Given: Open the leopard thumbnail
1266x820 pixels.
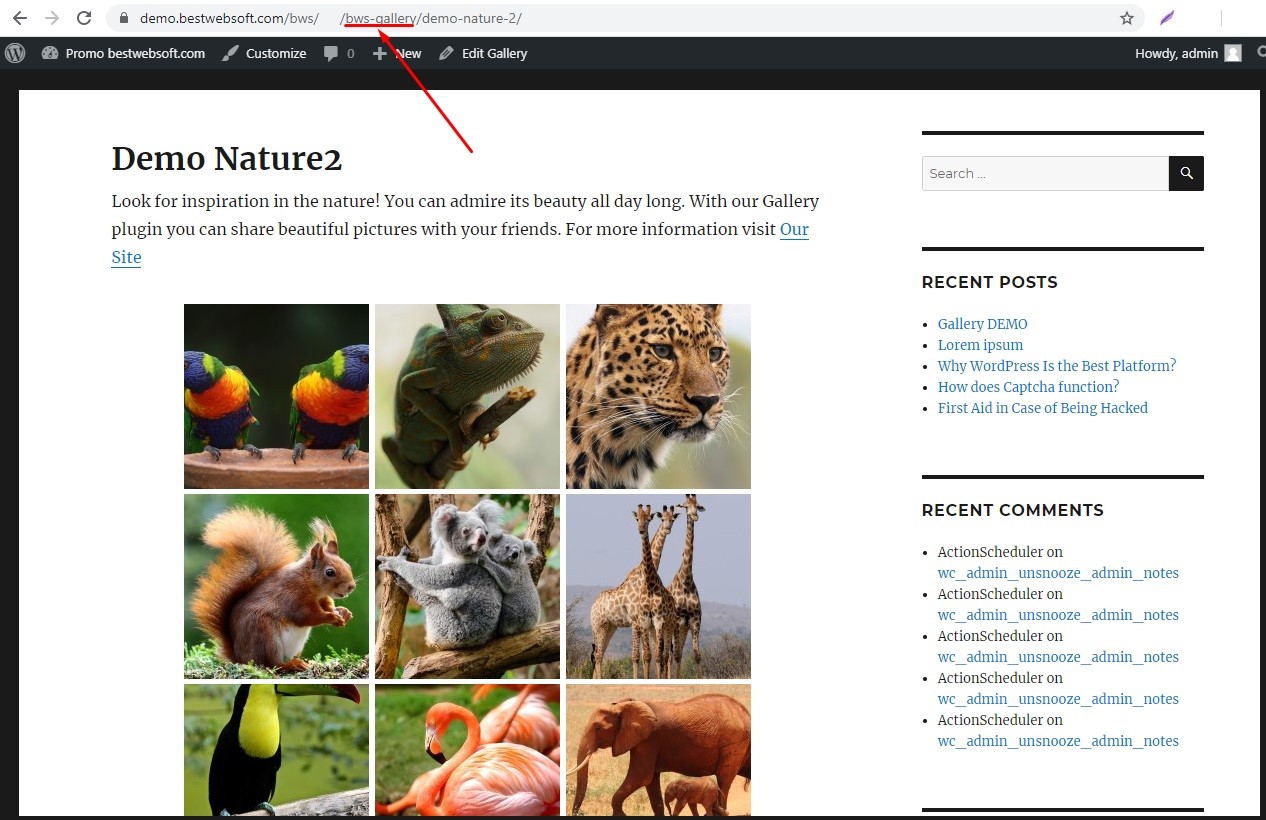Looking at the screenshot, I should pos(658,396).
